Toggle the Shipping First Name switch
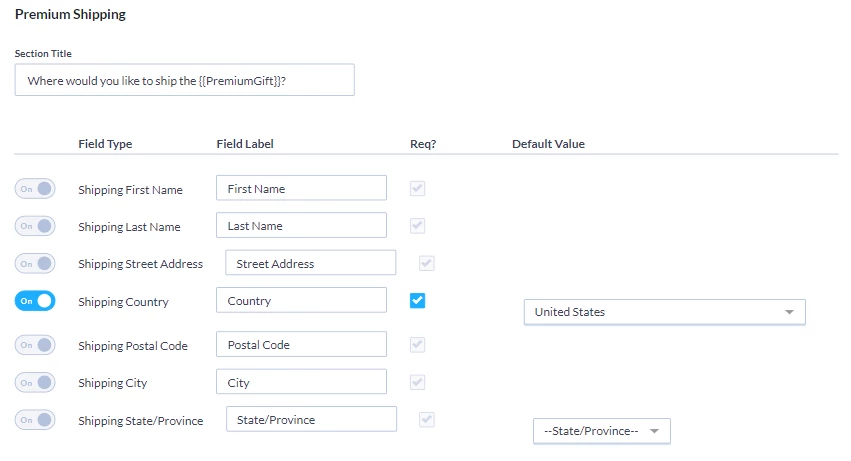The width and height of the screenshot is (851, 461). tap(35, 189)
